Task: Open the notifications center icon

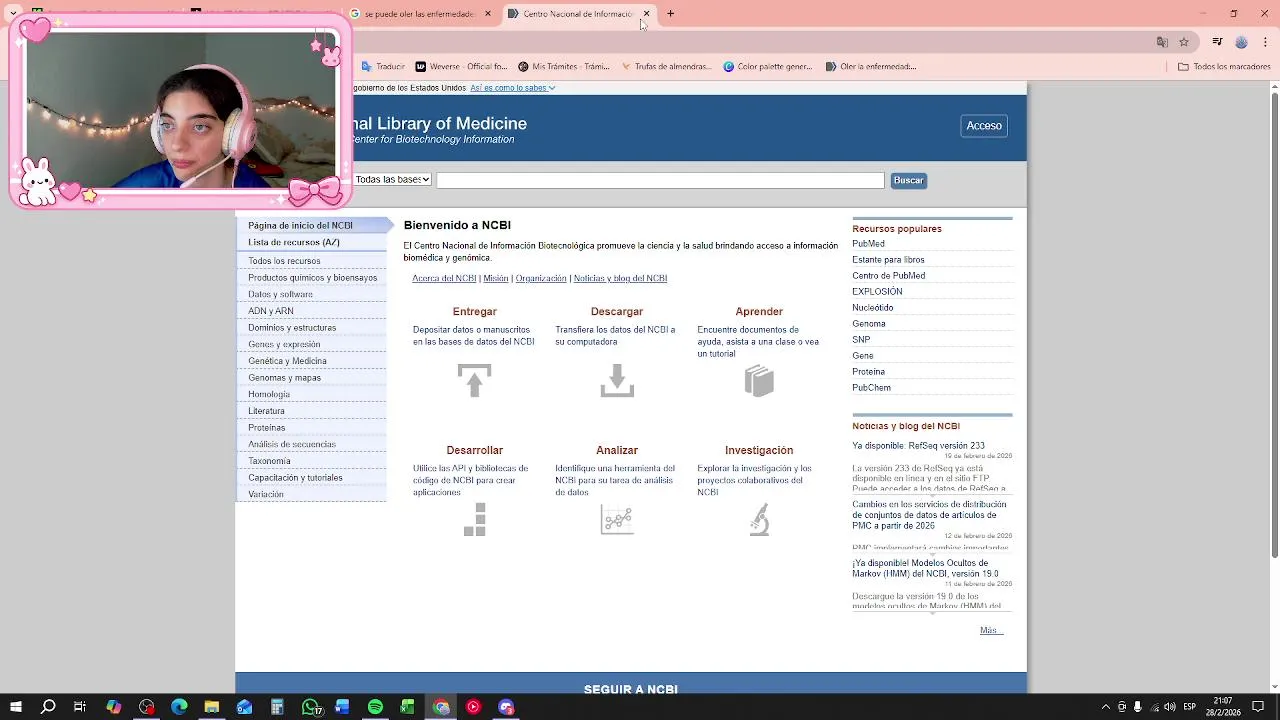Action: [1258, 707]
